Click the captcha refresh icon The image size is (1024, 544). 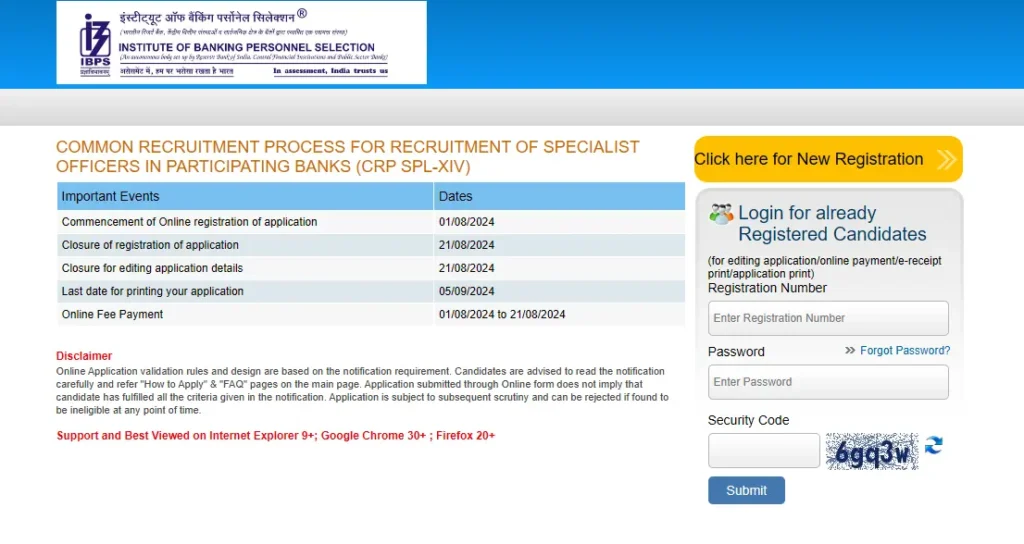[x=934, y=445]
